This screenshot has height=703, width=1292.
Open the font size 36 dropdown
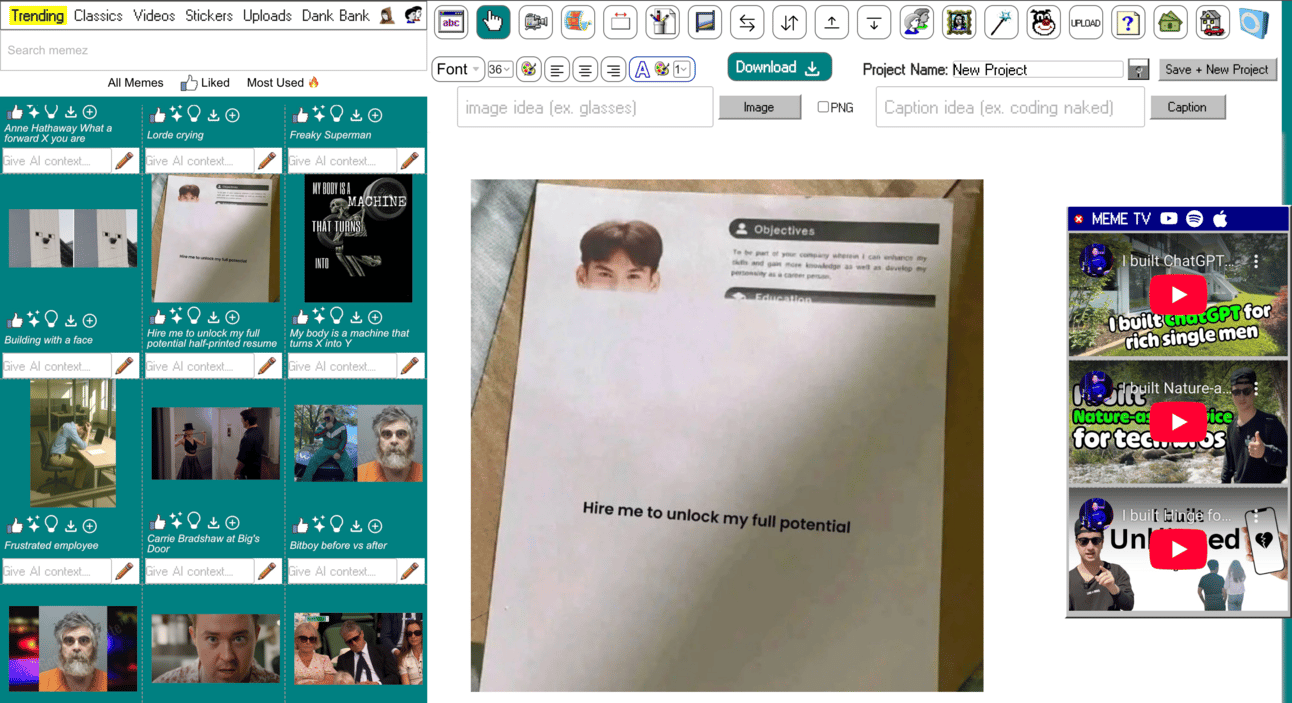[x=500, y=69]
